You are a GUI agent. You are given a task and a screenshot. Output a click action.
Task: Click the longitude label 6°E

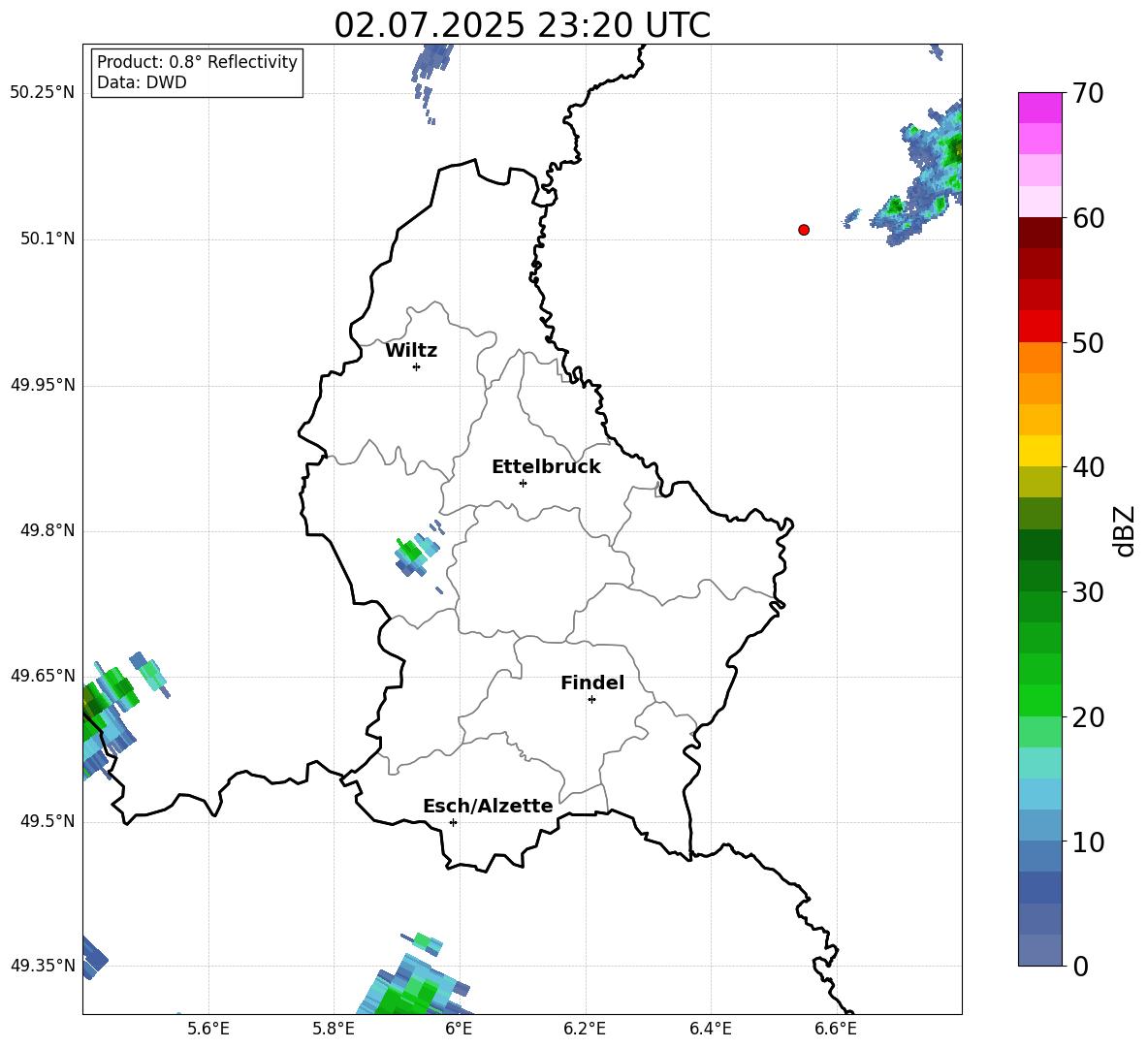coord(459,1029)
